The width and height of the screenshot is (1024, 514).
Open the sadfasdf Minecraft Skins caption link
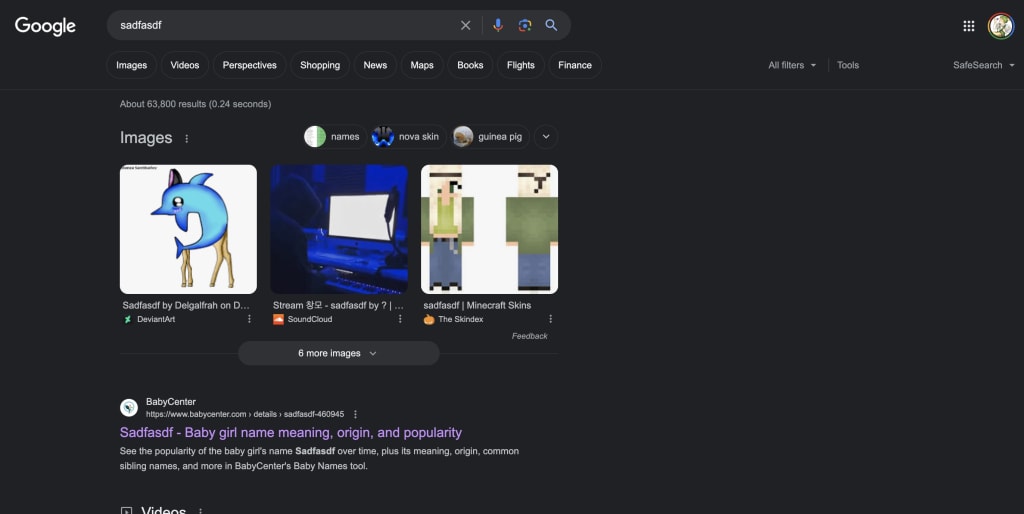pos(477,305)
